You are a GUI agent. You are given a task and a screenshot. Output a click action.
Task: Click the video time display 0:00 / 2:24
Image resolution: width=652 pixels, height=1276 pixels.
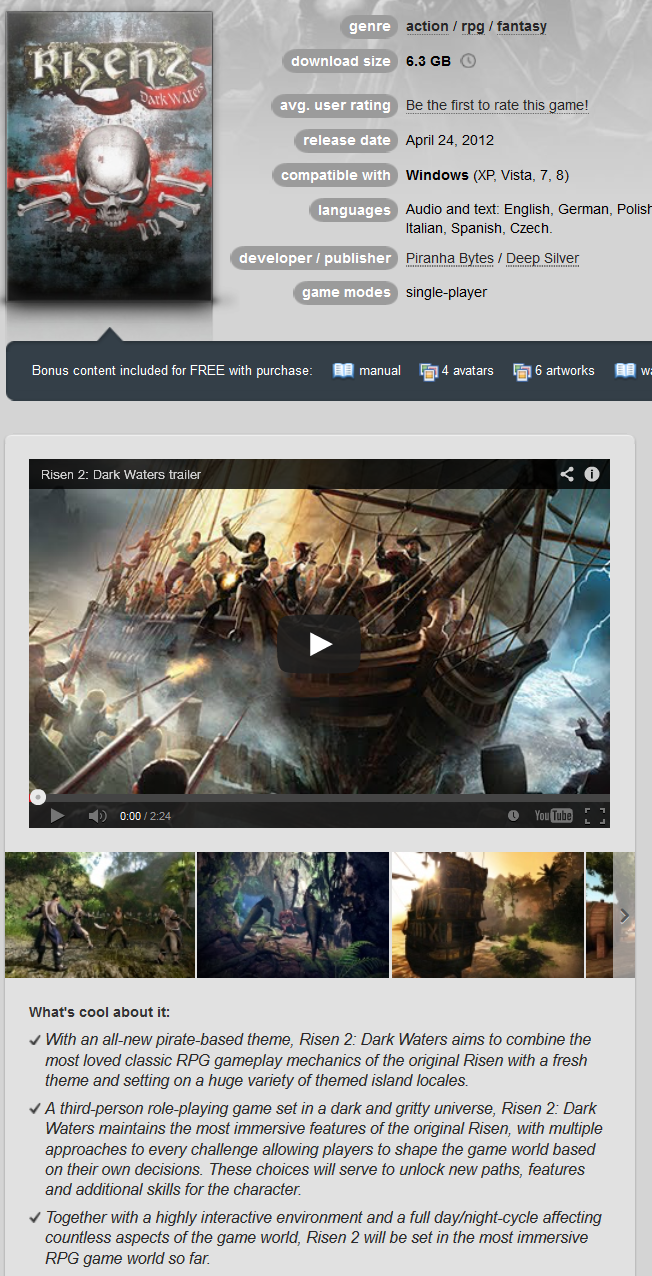tap(145, 816)
